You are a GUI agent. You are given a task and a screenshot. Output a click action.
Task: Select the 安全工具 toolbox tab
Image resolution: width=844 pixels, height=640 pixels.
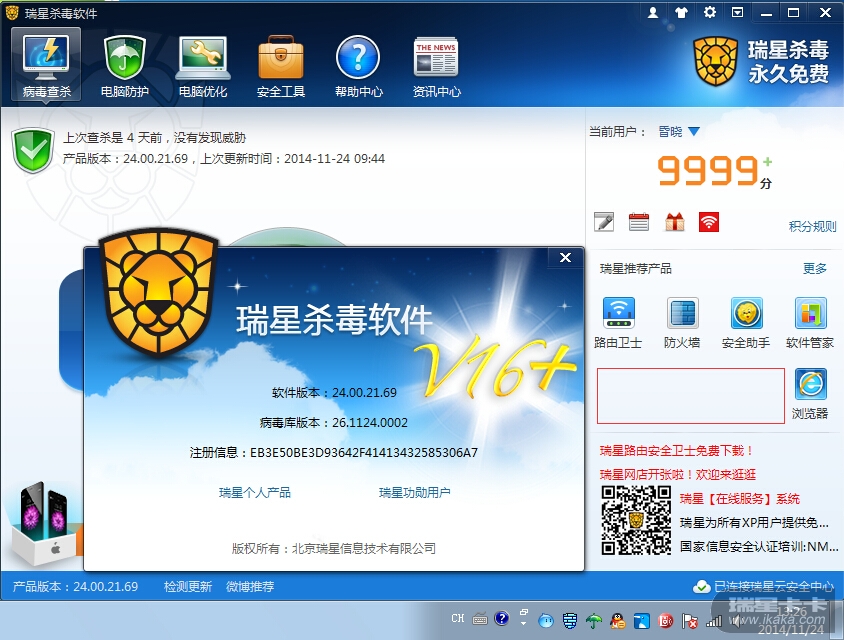pos(280,66)
